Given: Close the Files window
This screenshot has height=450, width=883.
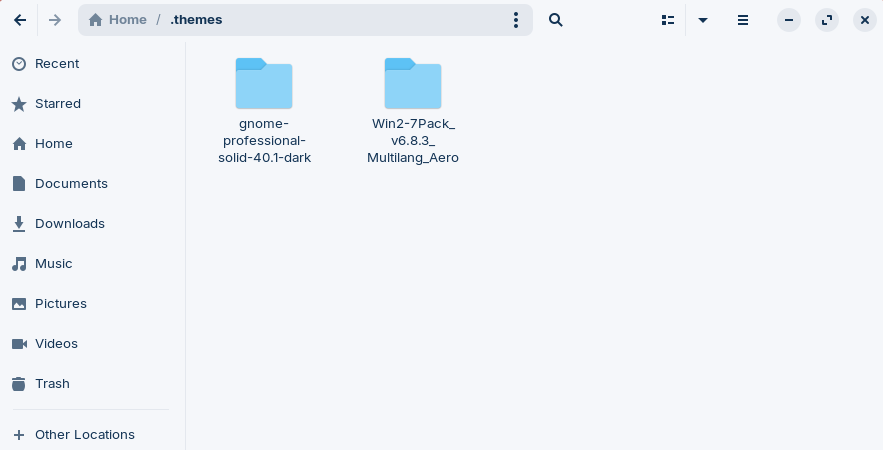Looking at the screenshot, I should pos(865,20).
